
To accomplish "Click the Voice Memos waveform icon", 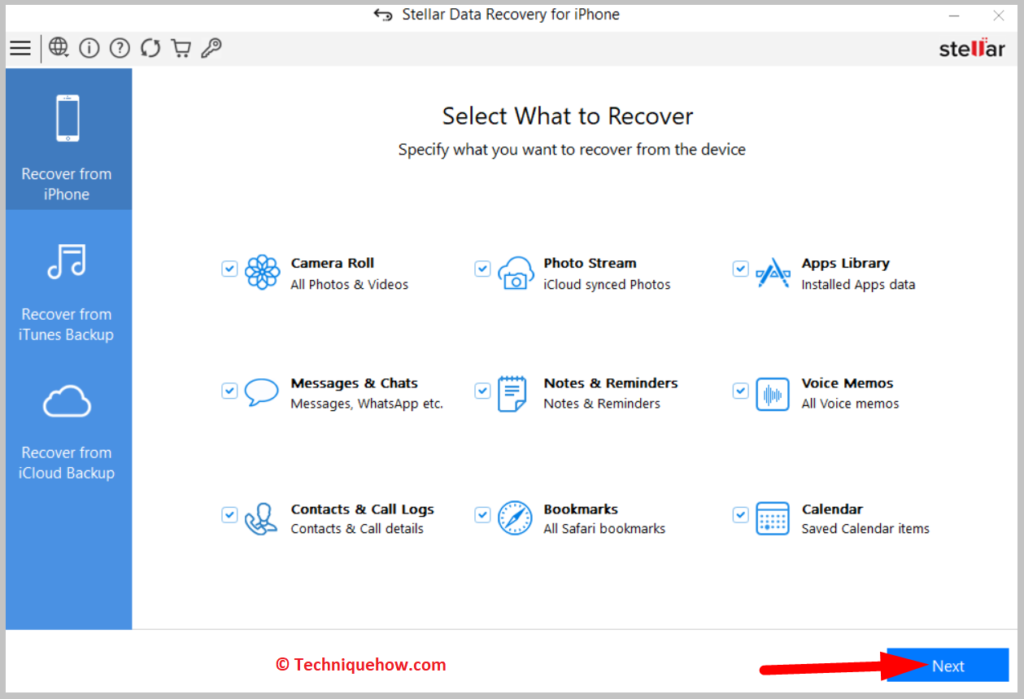I will [x=773, y=394].
